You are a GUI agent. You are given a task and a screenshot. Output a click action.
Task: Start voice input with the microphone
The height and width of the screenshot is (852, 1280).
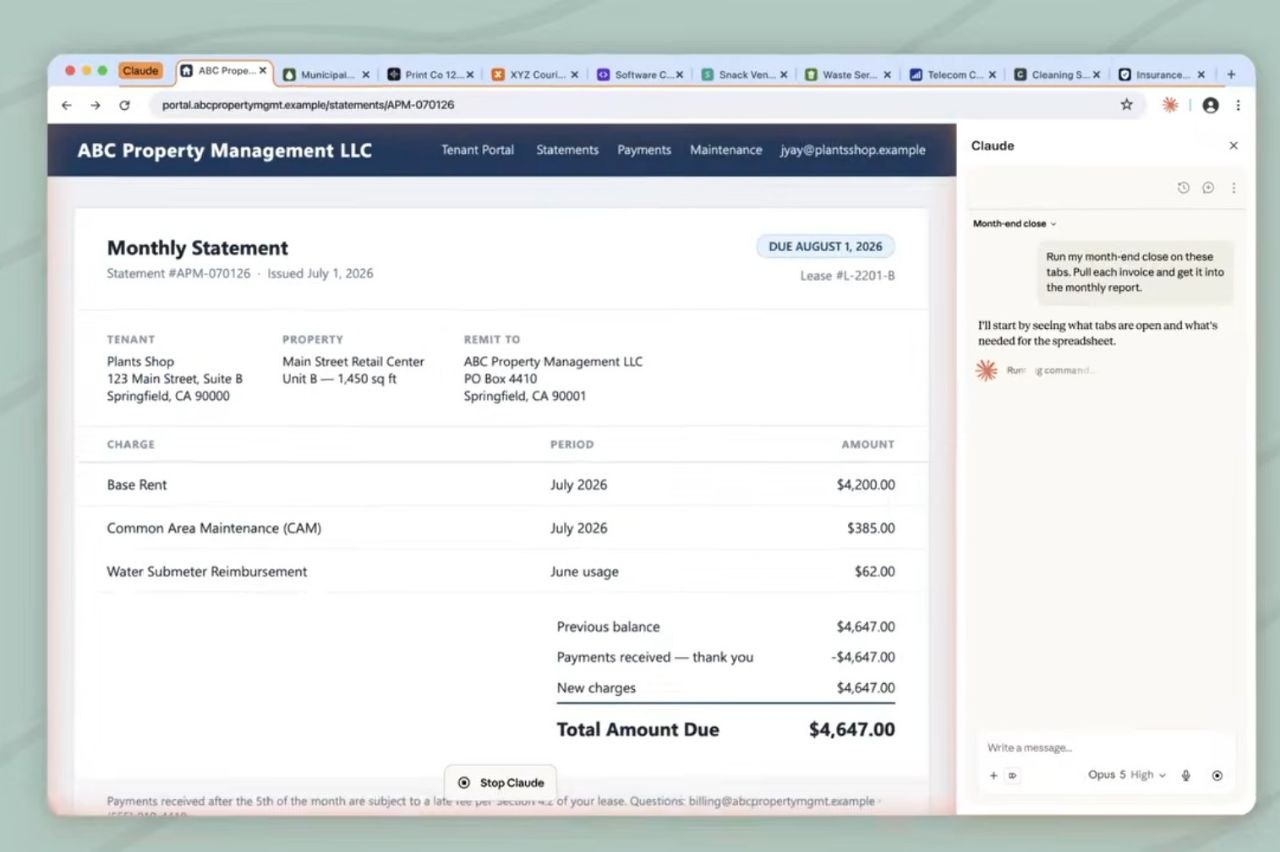(x=1186, y=775)
